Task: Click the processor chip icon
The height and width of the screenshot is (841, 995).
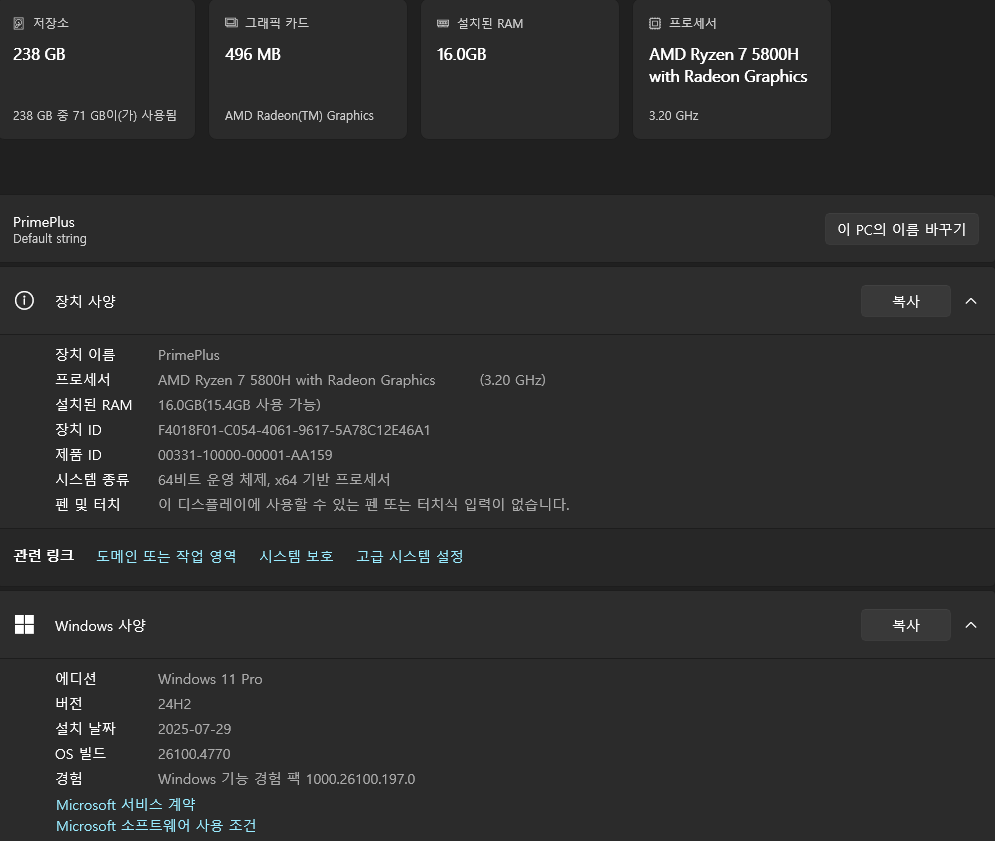Action: click(655, 23)
